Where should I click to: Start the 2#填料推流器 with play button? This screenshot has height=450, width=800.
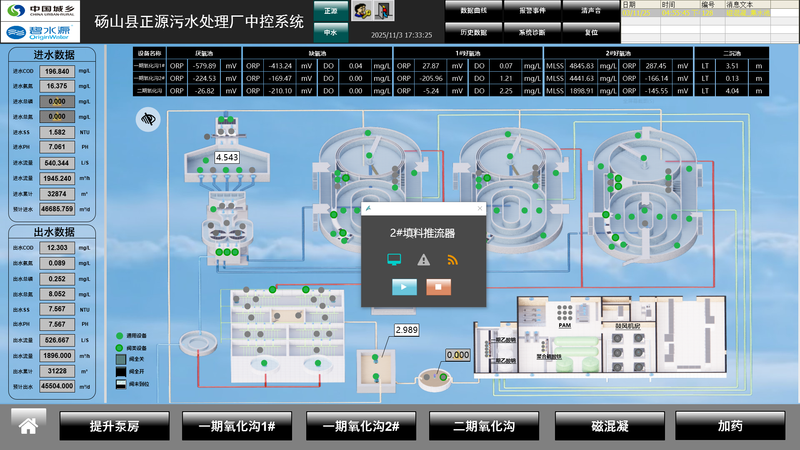(404, 287)
